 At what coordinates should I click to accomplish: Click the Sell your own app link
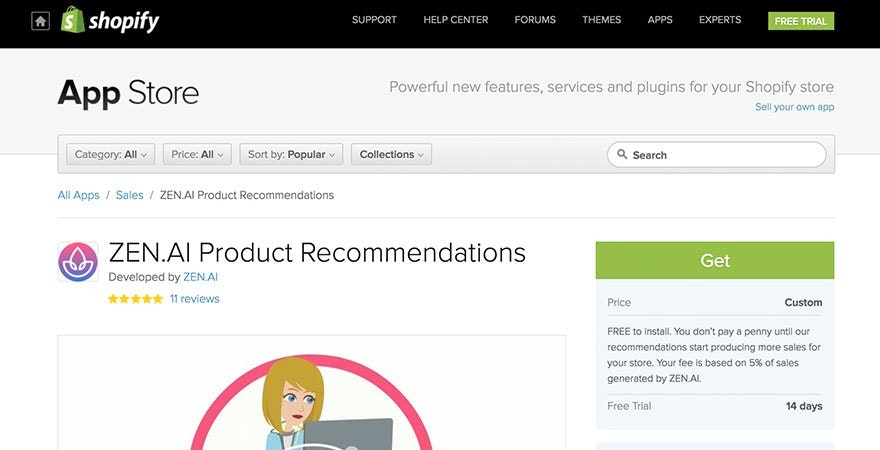[x=794, y=107]
